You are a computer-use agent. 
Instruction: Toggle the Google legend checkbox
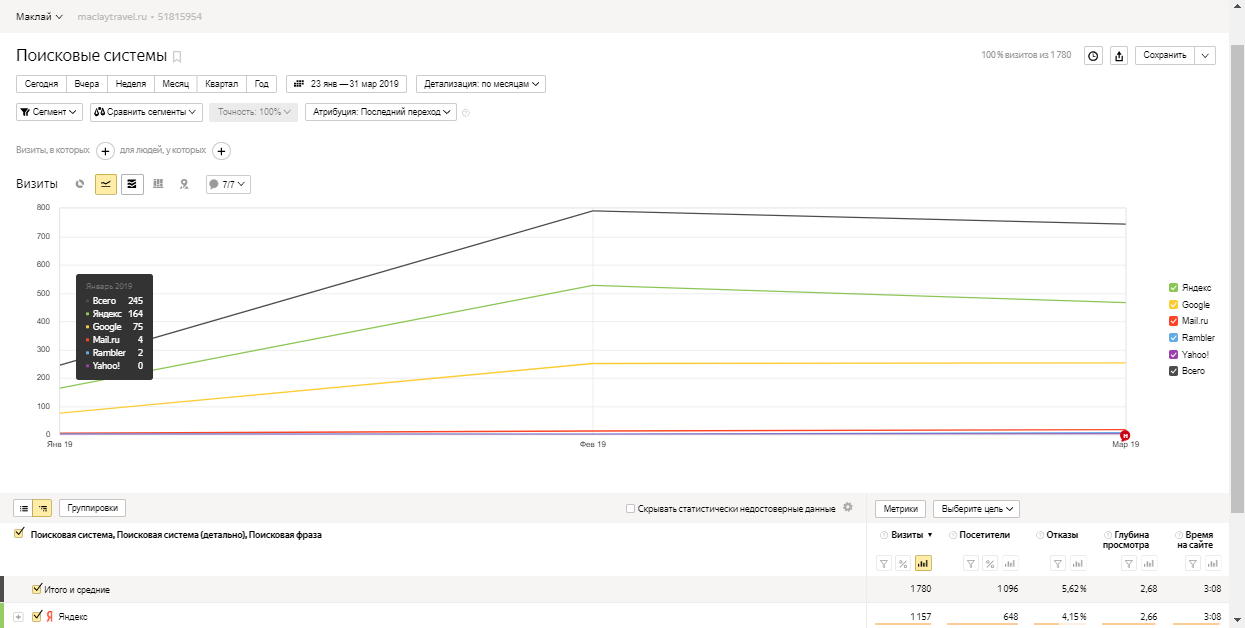point(1174,304)
